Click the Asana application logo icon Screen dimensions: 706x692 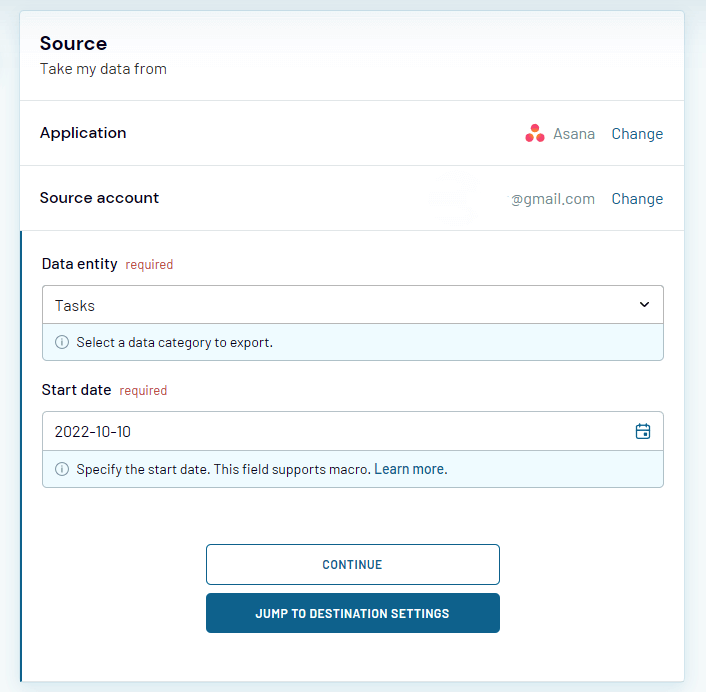pyautogui.click(x=535, y=133)
